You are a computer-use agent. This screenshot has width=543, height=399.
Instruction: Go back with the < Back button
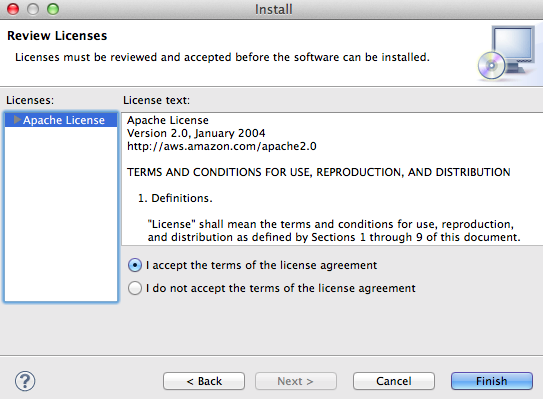(204, 381)
